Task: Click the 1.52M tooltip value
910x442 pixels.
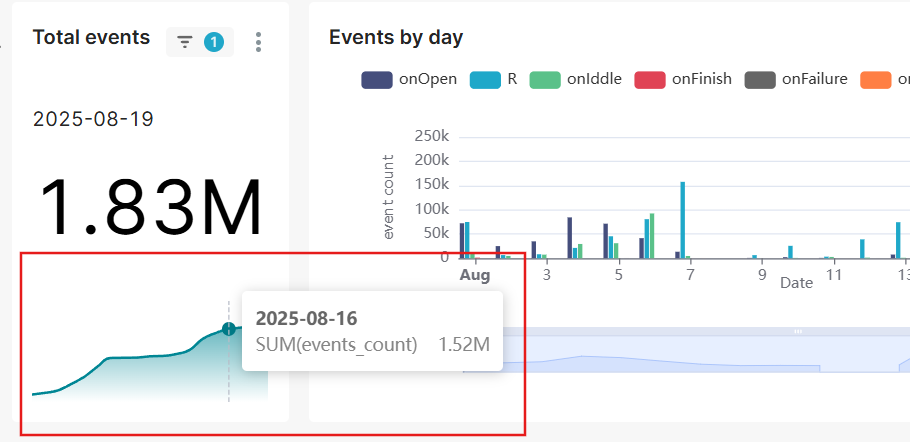Action: coord(464,345)
